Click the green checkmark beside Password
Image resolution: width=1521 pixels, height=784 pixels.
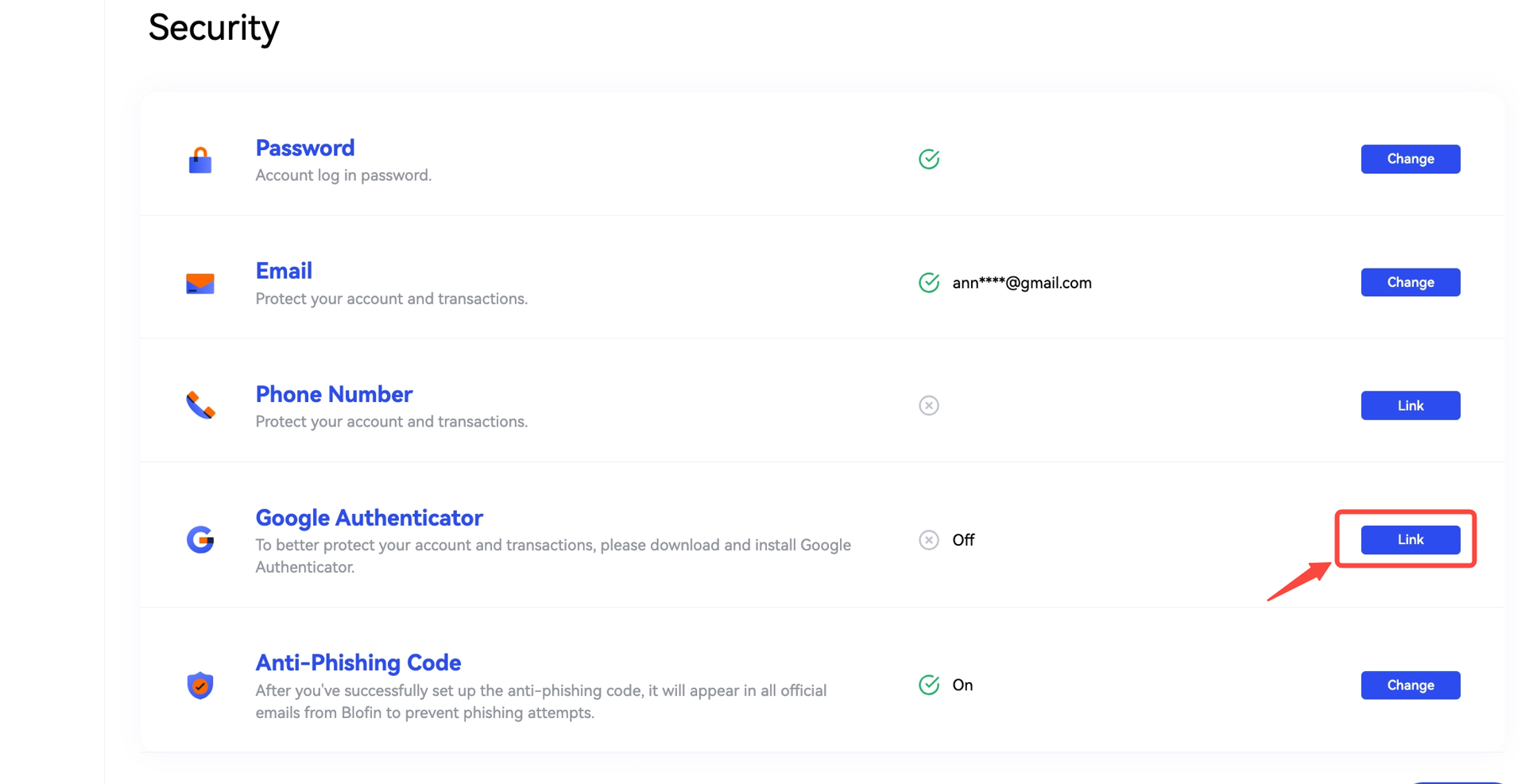(x=928, y=159)
